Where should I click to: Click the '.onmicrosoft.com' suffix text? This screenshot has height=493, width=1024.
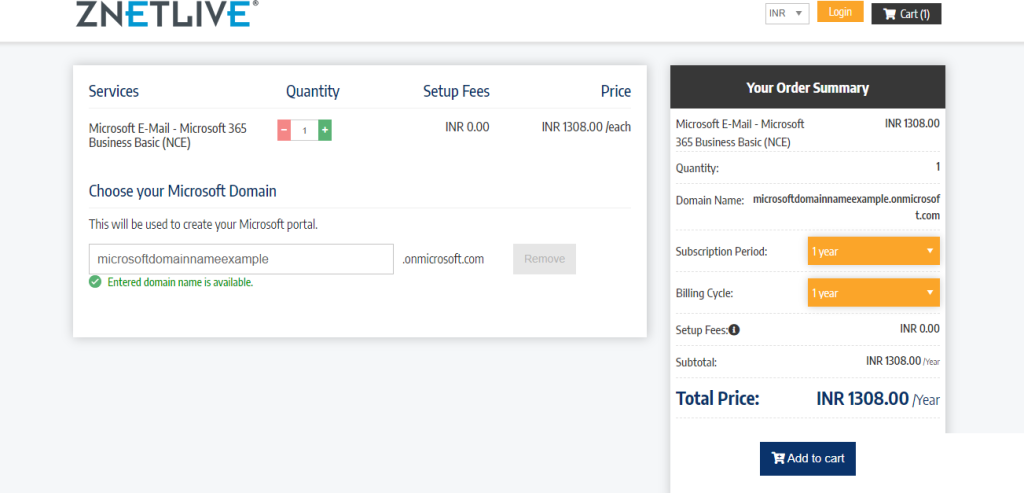(x=443, y=259)
